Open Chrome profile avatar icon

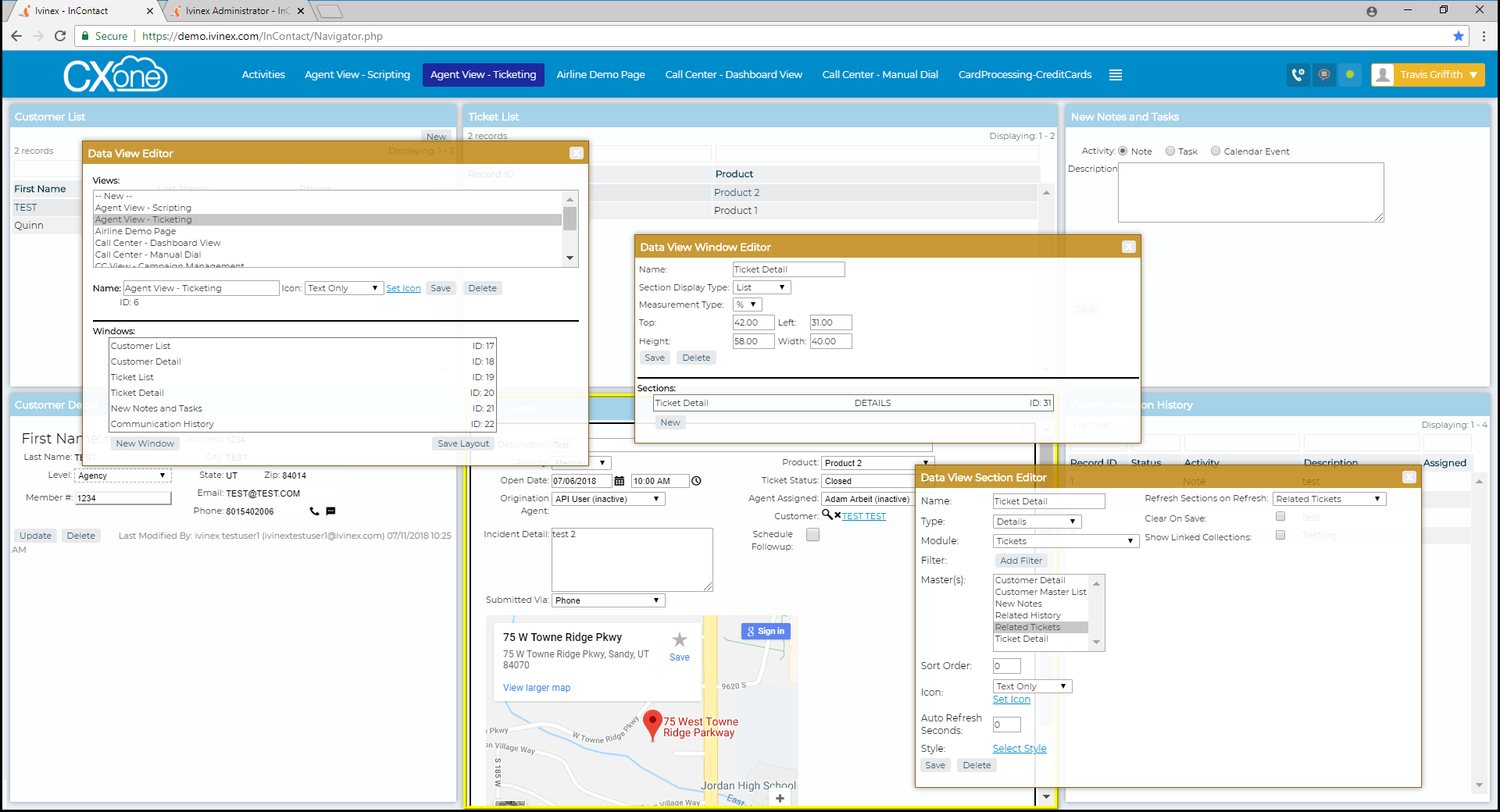pos(1372,11)
